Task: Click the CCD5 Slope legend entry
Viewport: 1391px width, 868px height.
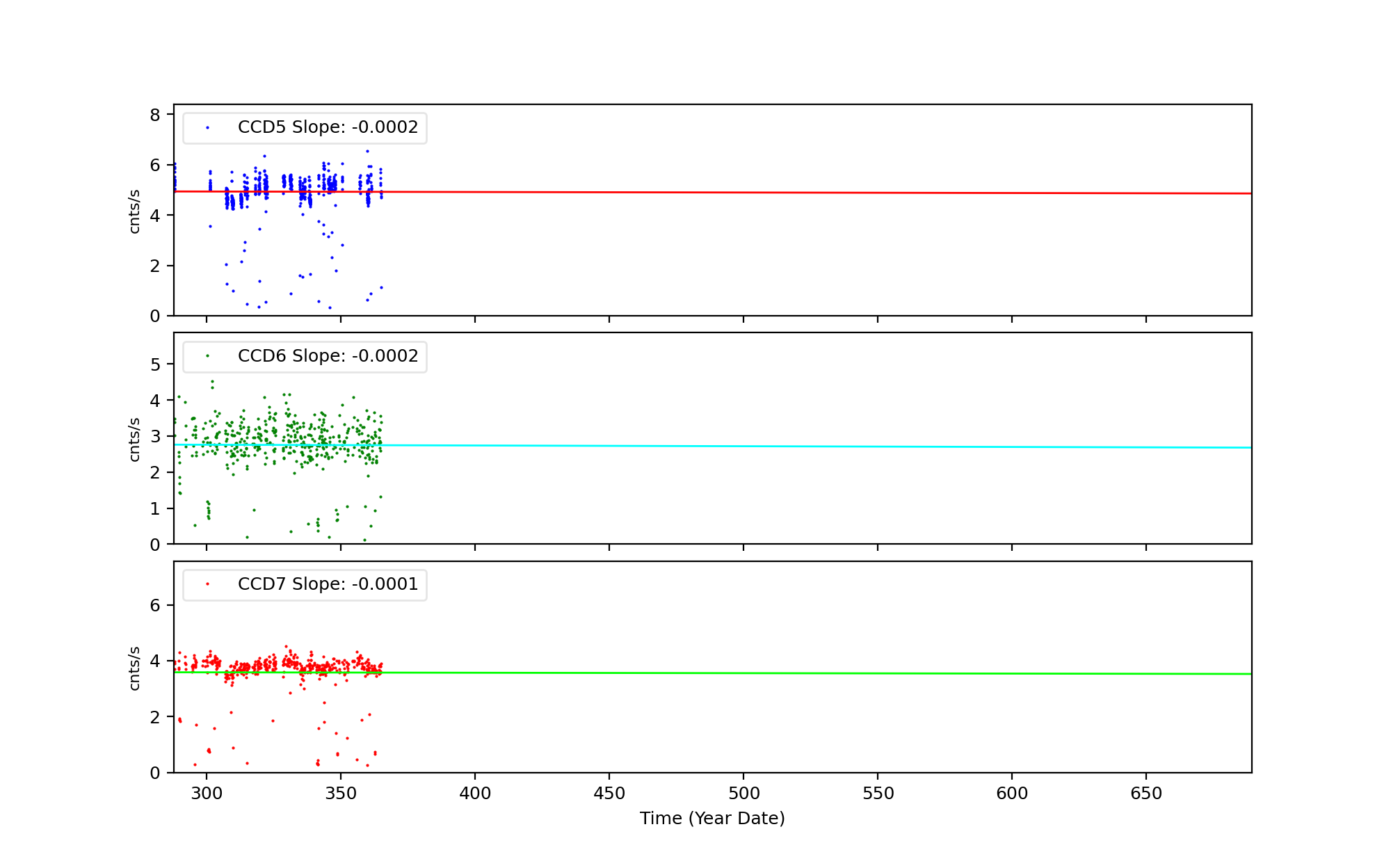Action: (x=328, y=127)
